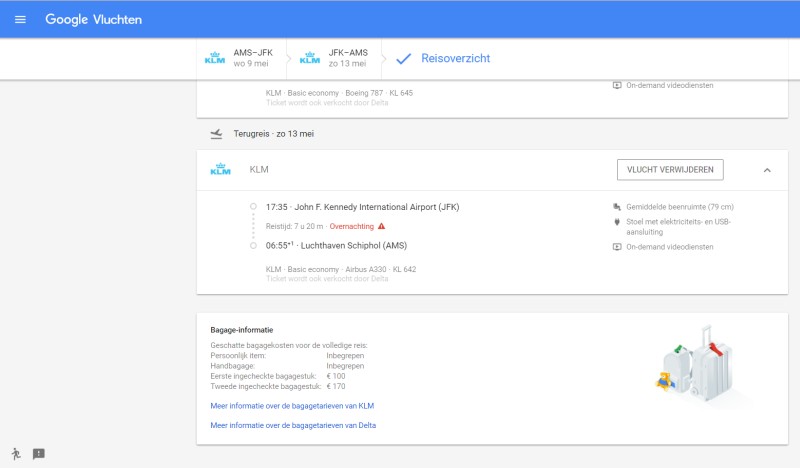Click the KLM logo in flight card

(220, 170)
